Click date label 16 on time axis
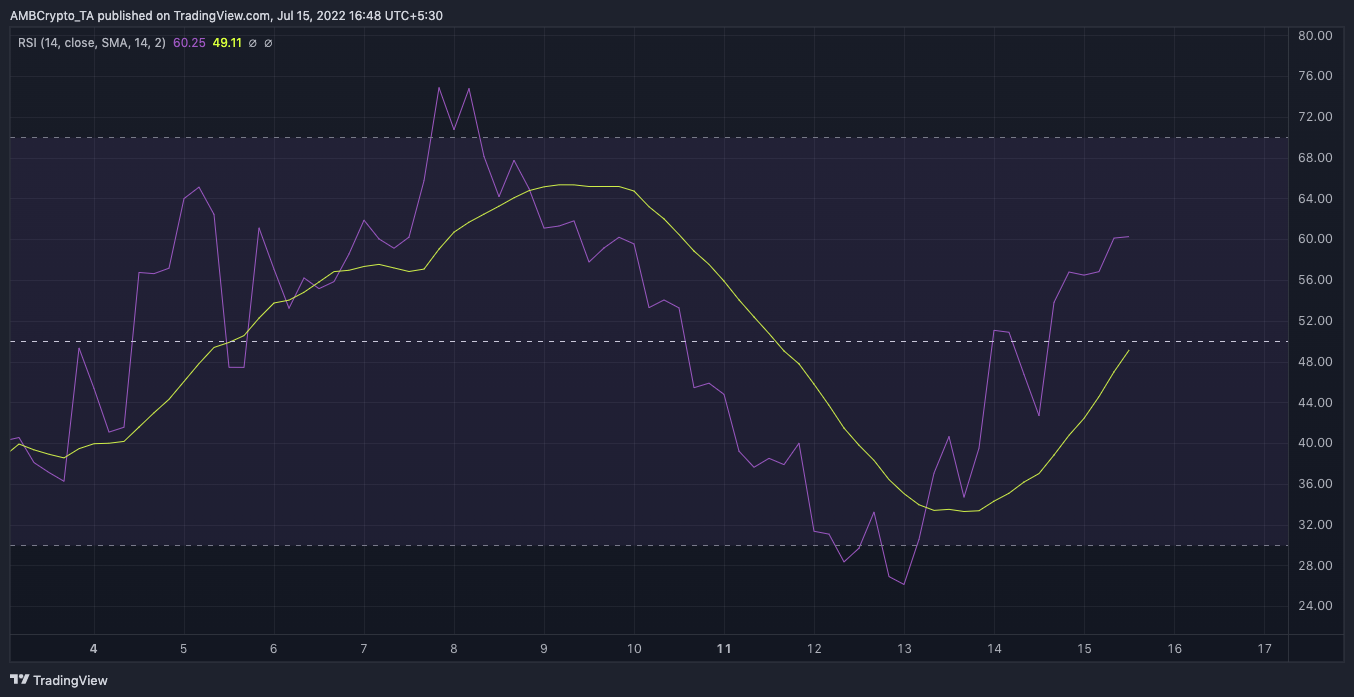The image size is (1354, 697). 1174,649
